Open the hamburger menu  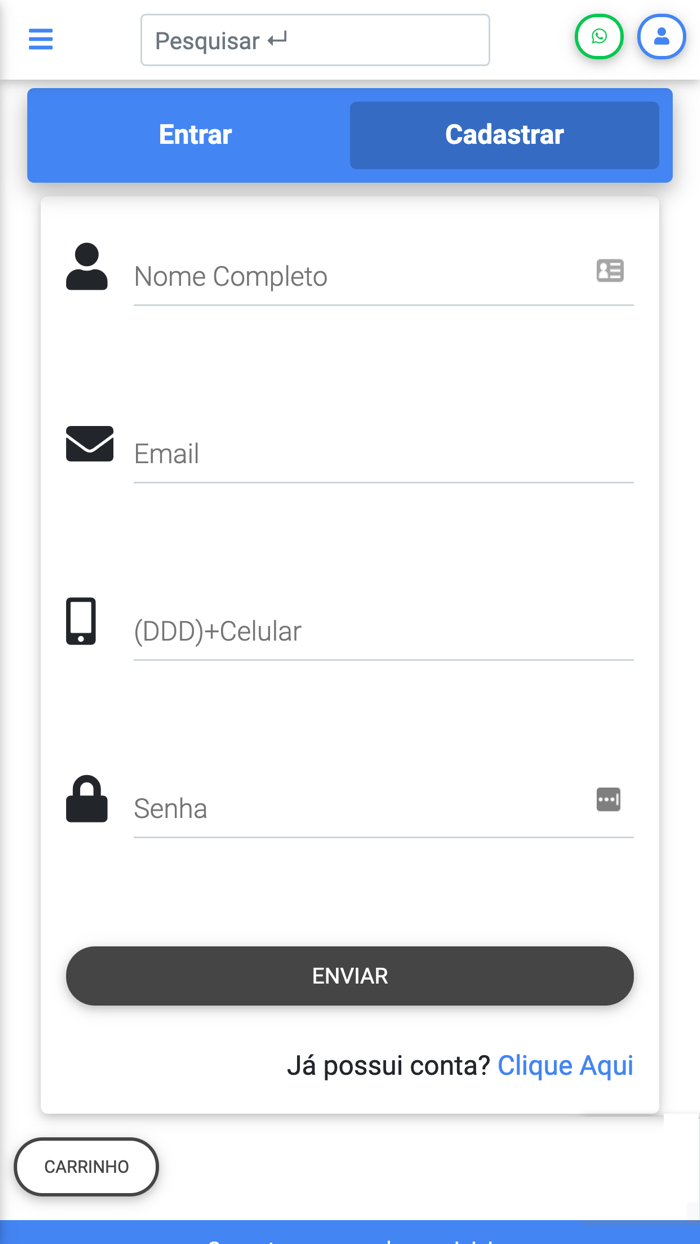click(41, 39)
